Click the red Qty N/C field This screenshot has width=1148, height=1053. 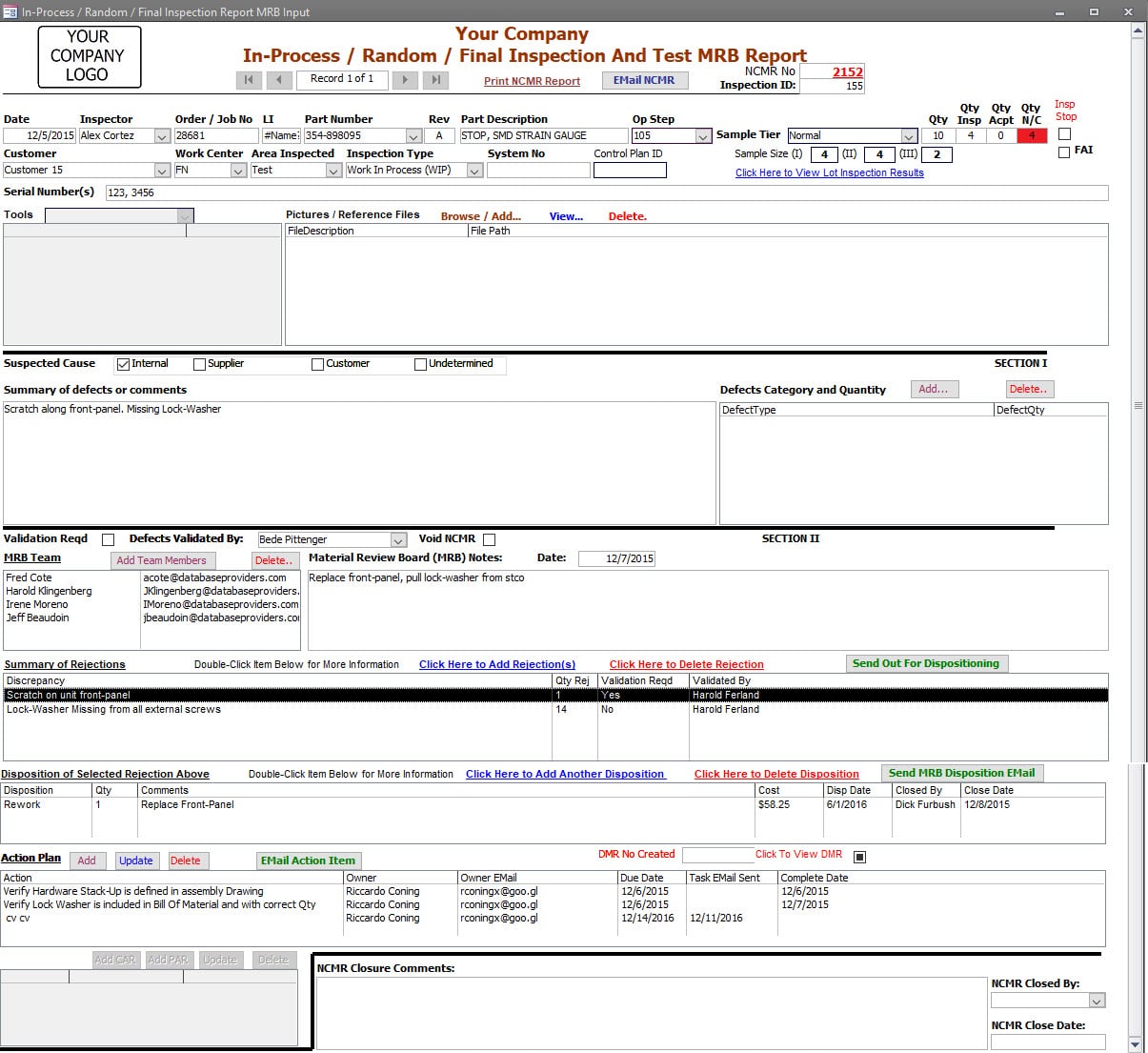1032,136
